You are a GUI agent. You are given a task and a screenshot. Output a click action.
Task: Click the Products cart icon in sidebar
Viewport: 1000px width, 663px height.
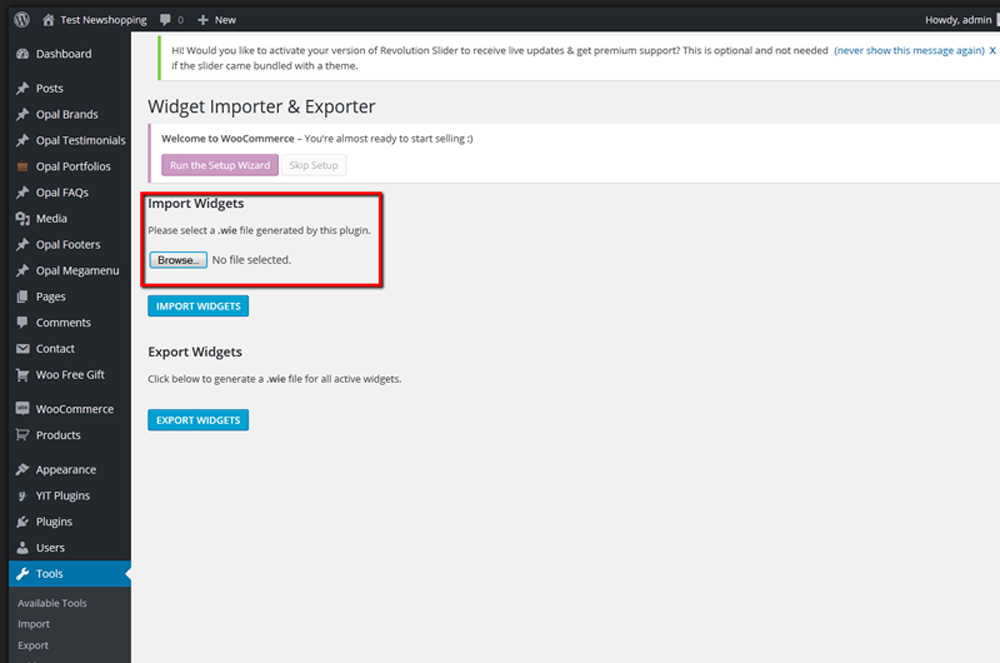pyautogui.click(x=22, y=435)
